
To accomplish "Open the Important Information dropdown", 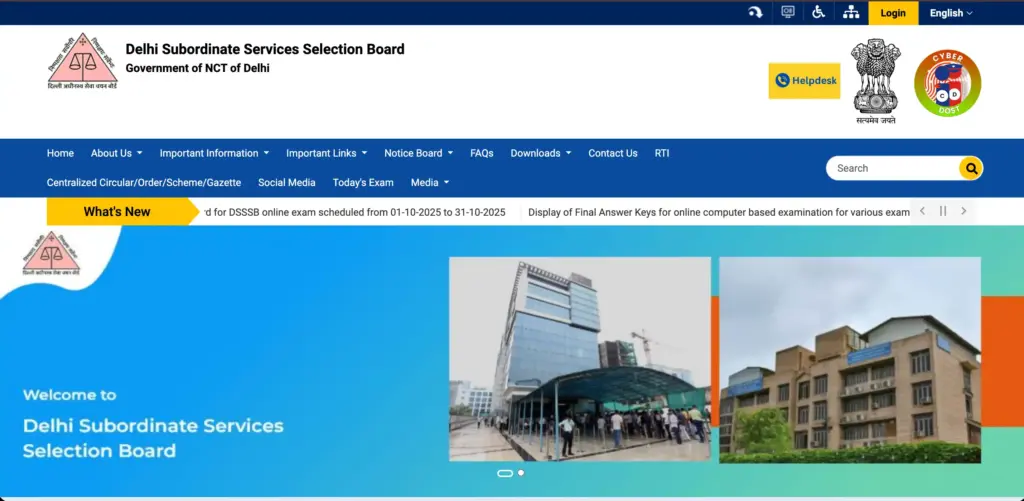I will tap(214, 153).
